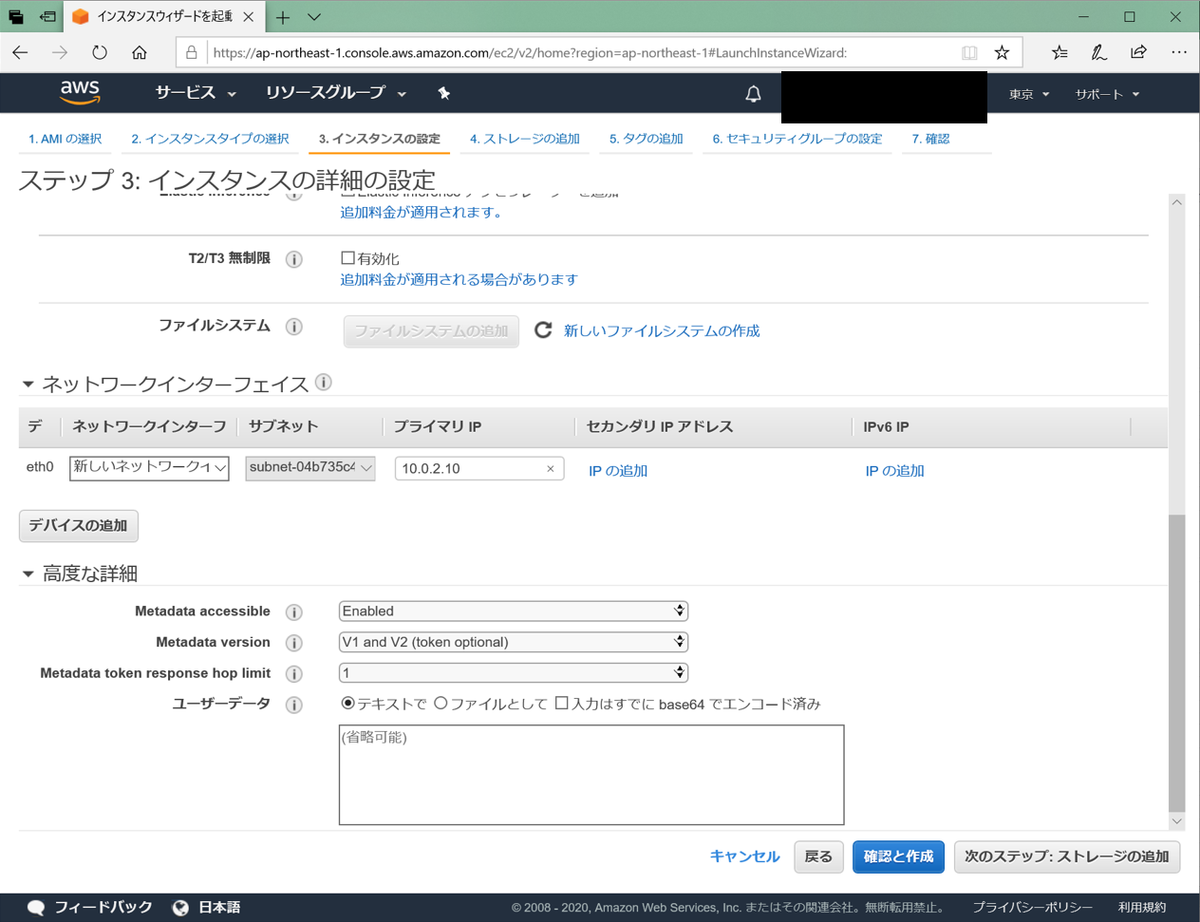Click the 確認と作成 button
Screen dimensions: 1200x922
coord(897,856)
